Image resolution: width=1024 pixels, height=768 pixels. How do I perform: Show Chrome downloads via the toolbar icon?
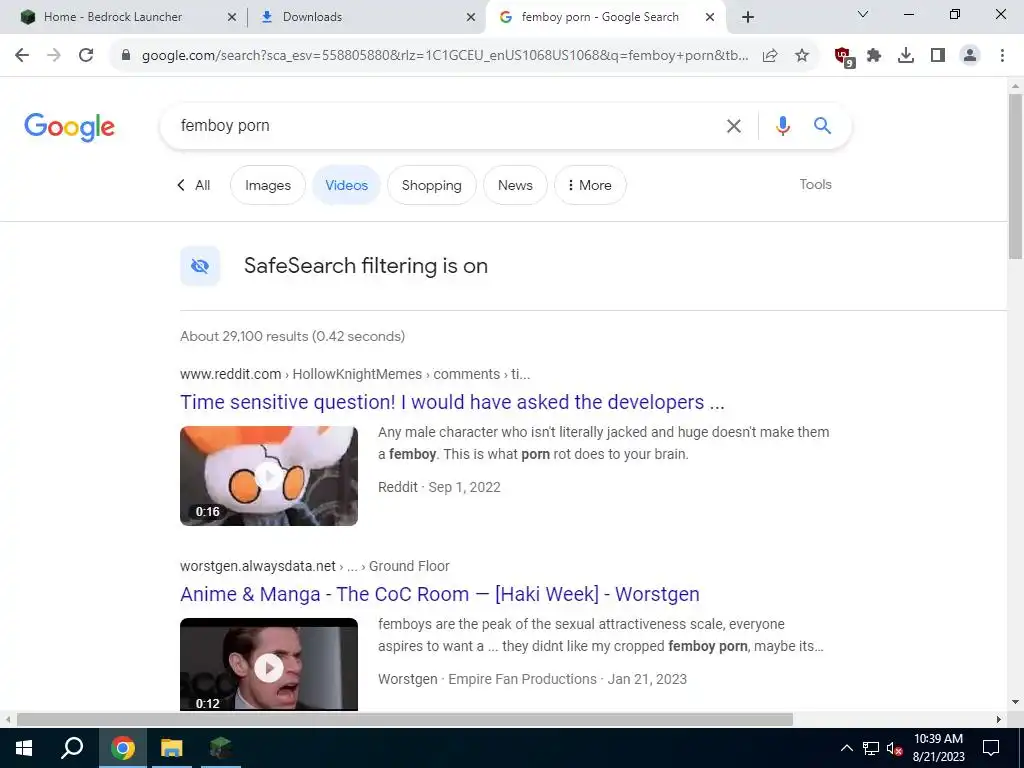(906, 56)
